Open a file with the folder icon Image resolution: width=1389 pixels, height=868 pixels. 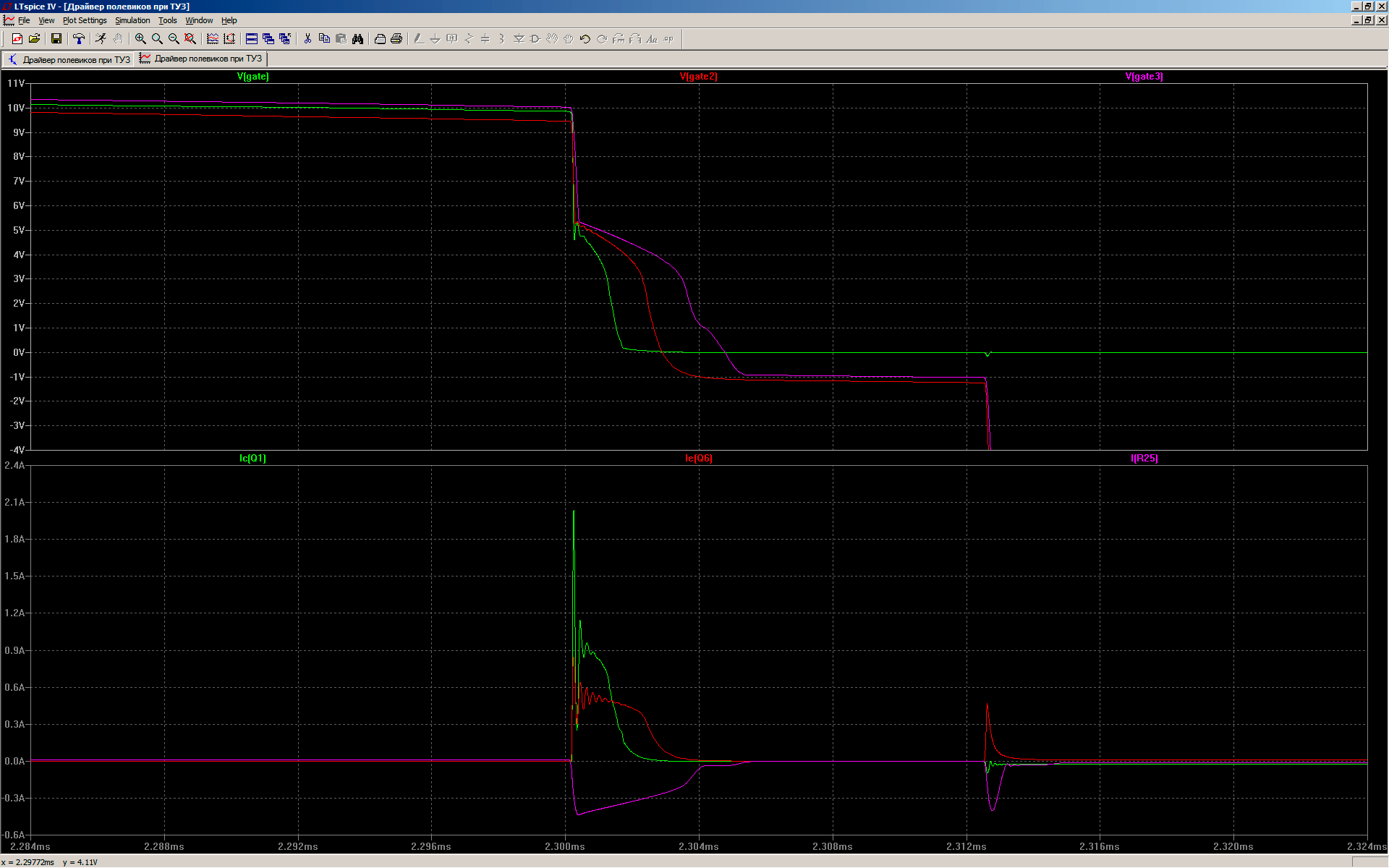pos(34,39)
